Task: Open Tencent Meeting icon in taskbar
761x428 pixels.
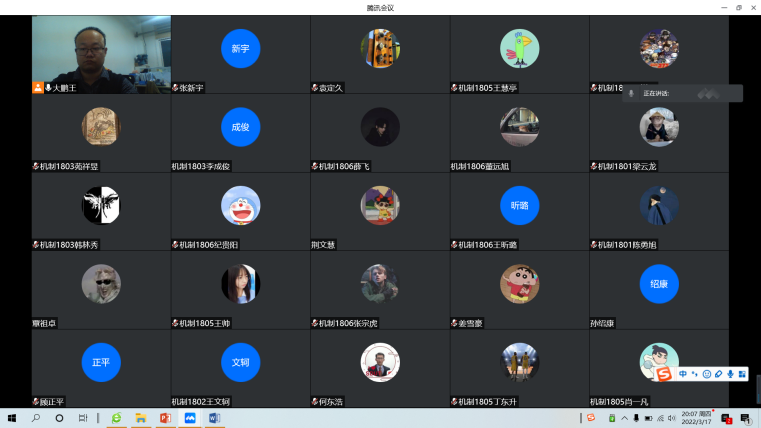Action: (x=190, y=417)
